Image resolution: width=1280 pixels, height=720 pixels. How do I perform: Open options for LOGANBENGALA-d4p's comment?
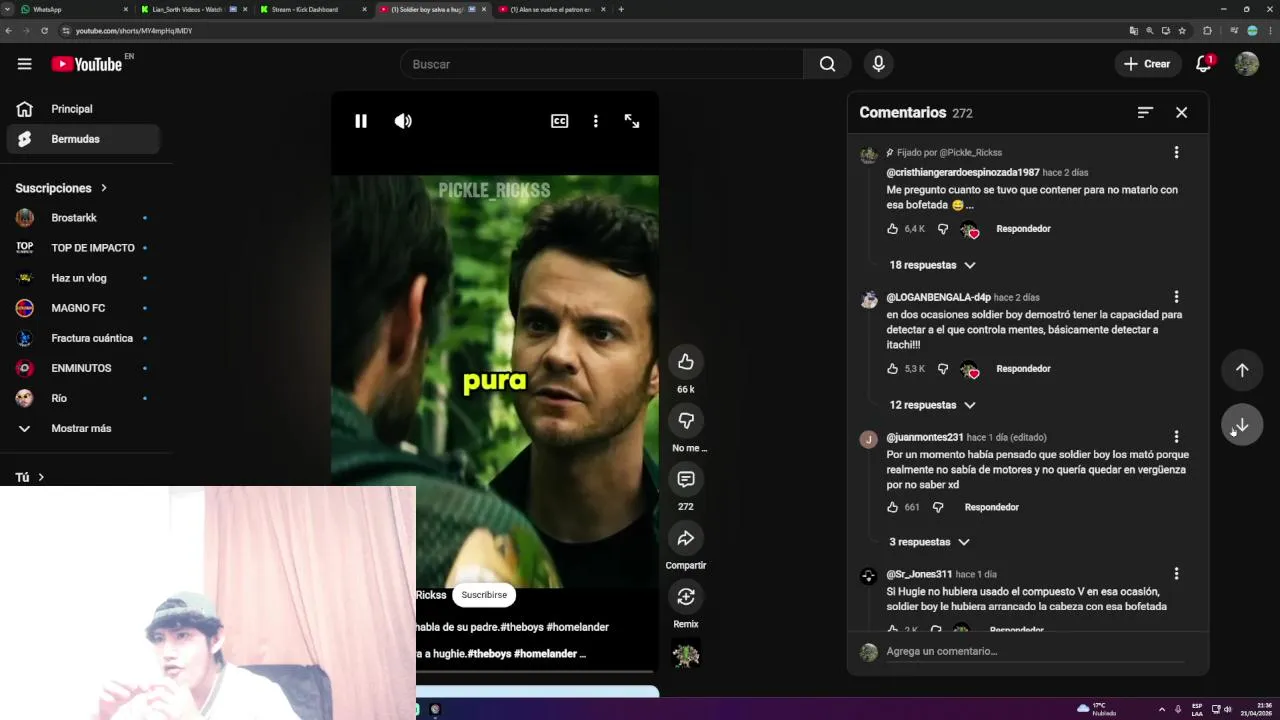click(x=1176, y=297)
